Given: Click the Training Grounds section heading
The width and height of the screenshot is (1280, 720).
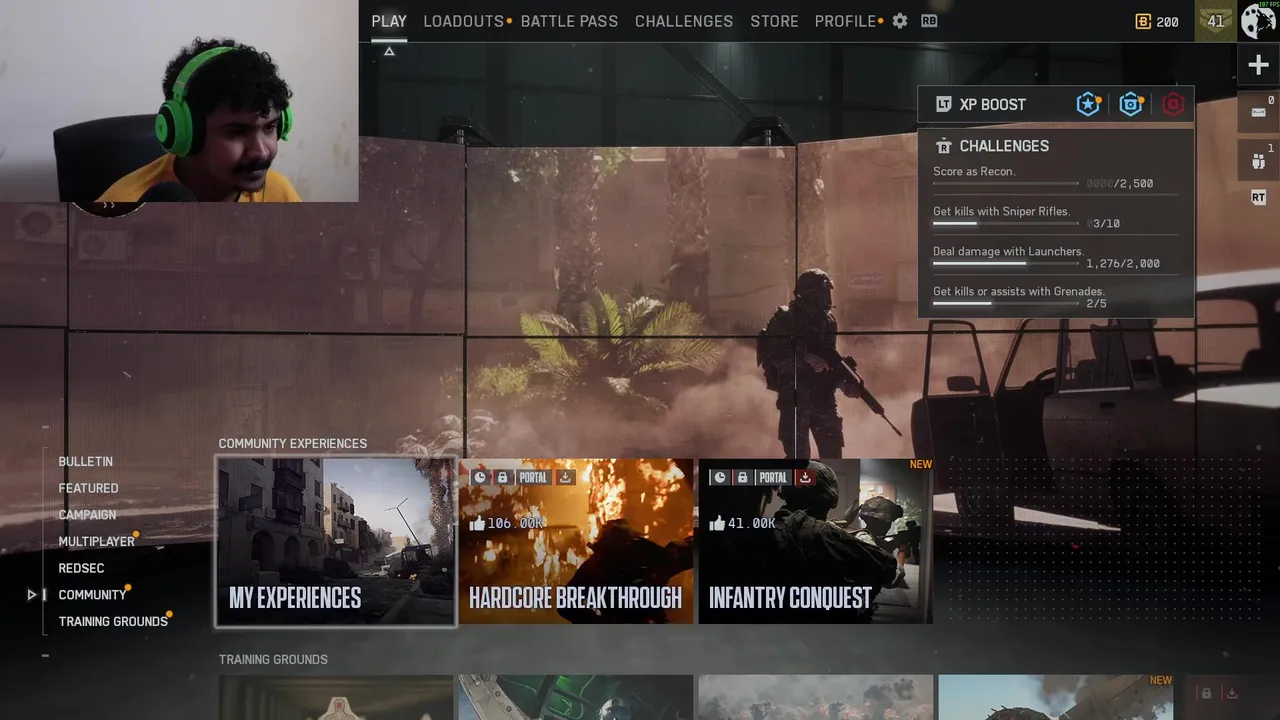Looking at the screenshot, I should 273,660.
